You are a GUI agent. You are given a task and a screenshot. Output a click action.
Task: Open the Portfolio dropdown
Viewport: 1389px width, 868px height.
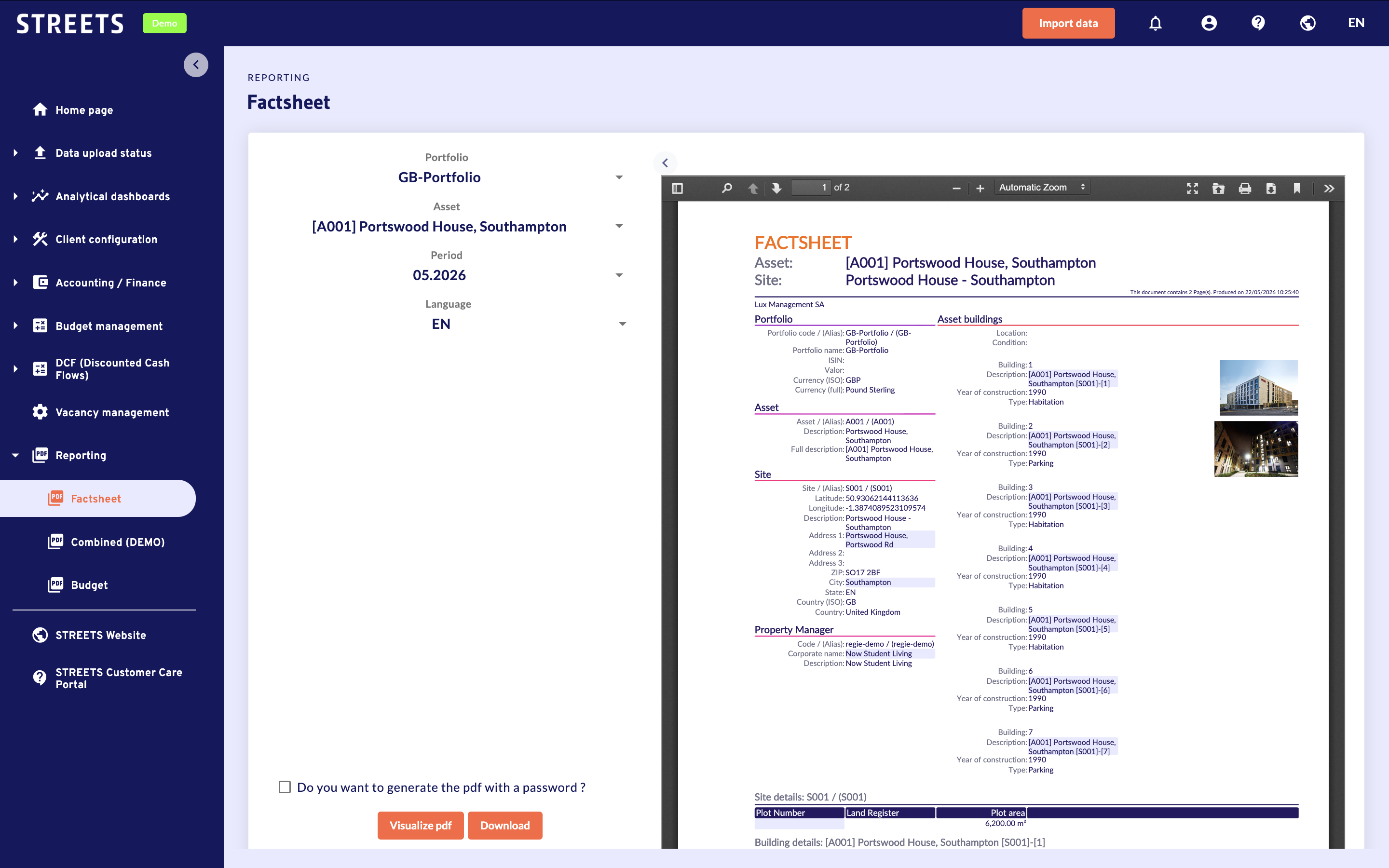447,177
